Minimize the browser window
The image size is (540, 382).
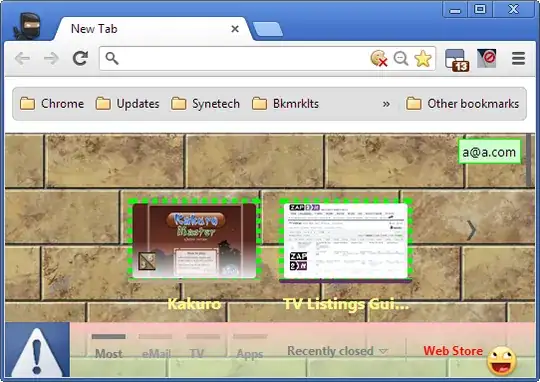pyautogui.click(x=455, y=9)
